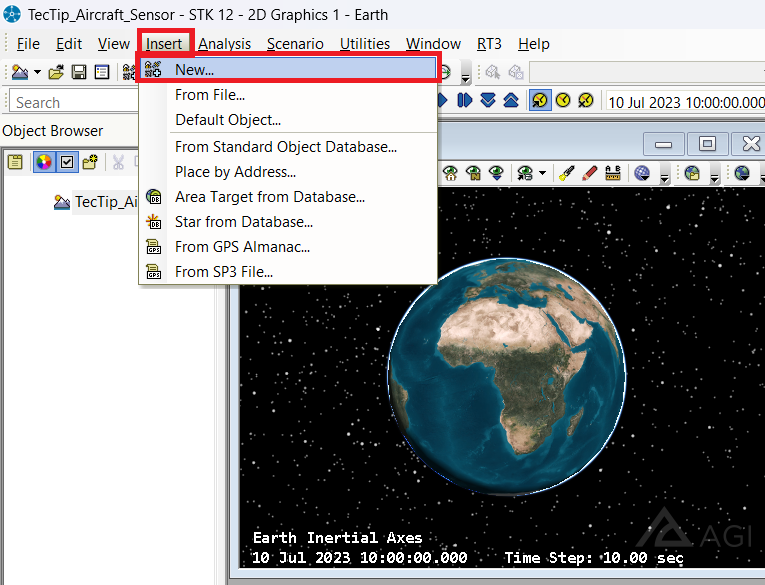Open the Insert menu
Screen dimensions: 765x585
pyautogui.click(x=164, y=44)
